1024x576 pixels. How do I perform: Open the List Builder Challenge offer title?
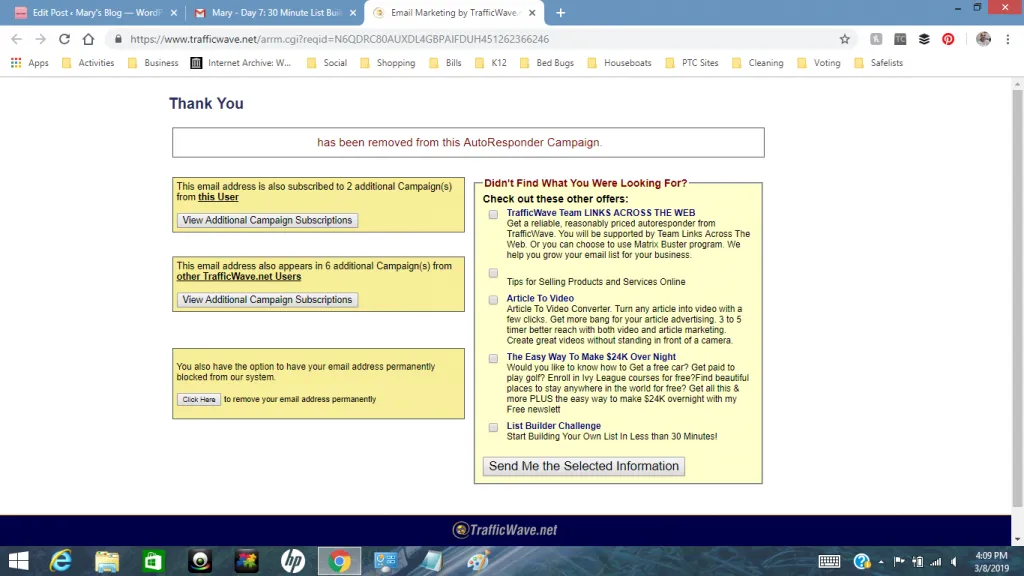(x=554, y=426)
